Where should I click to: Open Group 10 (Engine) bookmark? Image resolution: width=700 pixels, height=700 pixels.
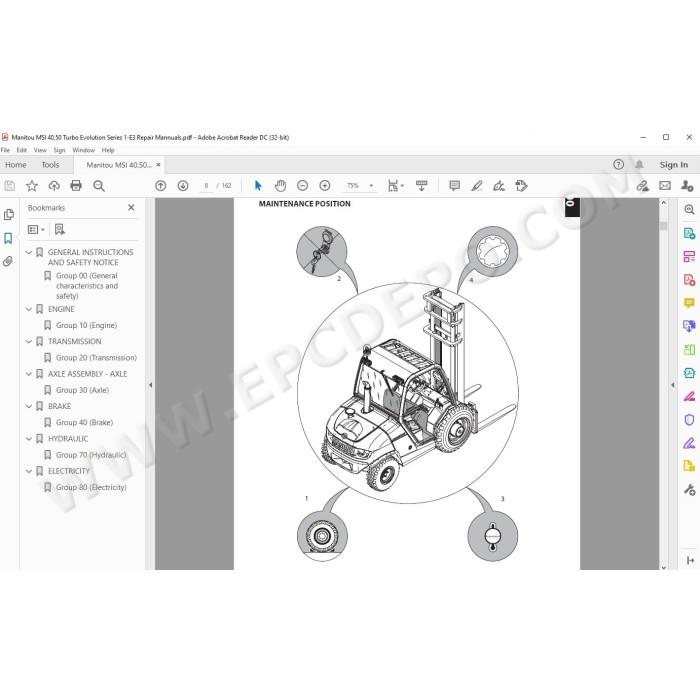(87, 325)
